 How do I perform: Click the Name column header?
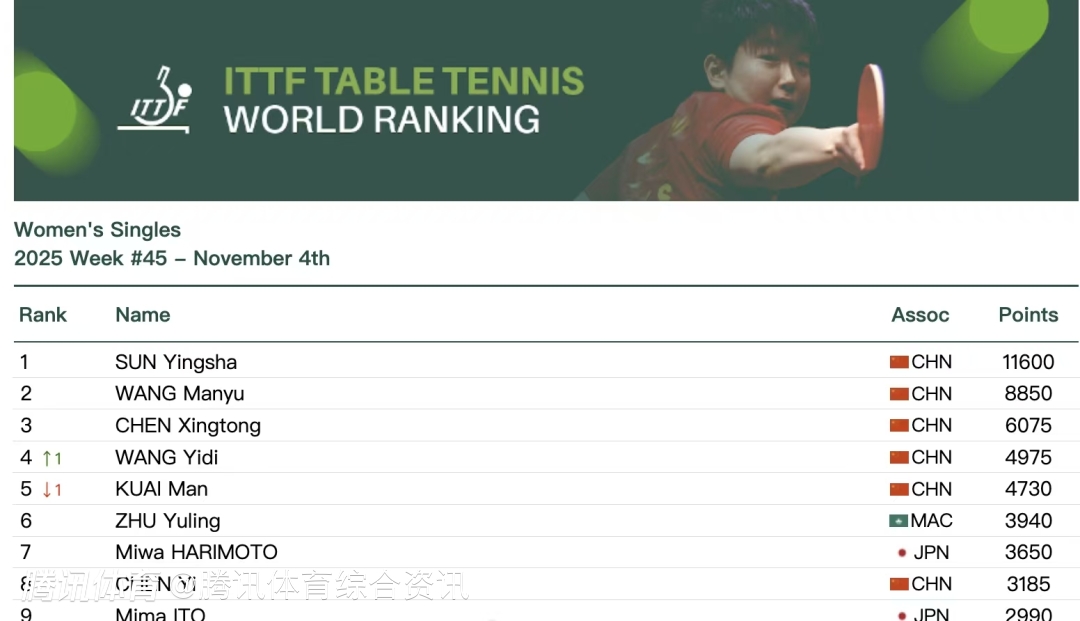143,315
